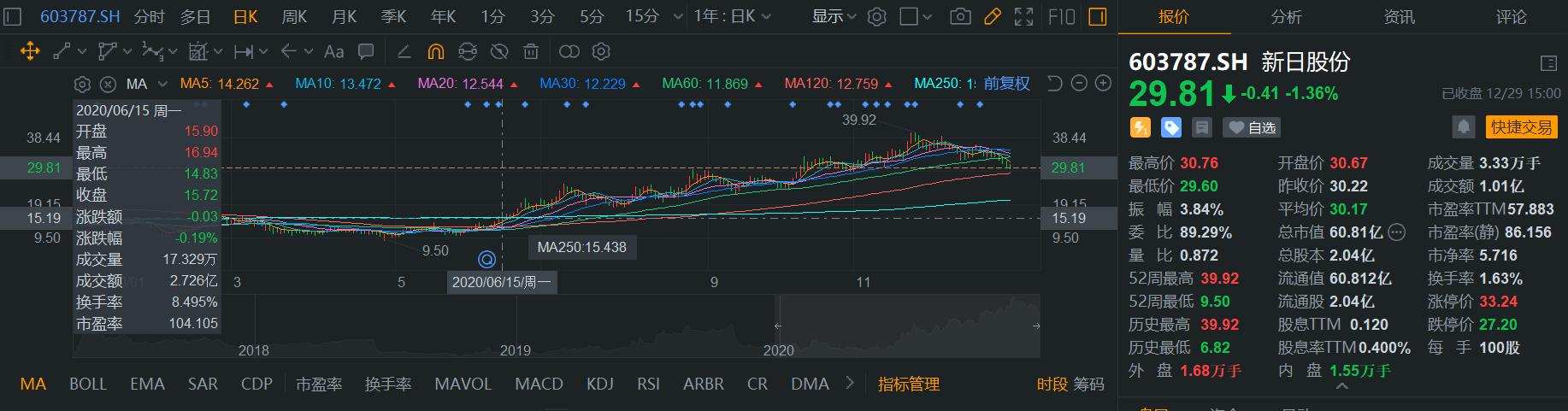Screen dimensions: 1568x411
Task: Open the layout square dropdown
Action: click(917, 16)
